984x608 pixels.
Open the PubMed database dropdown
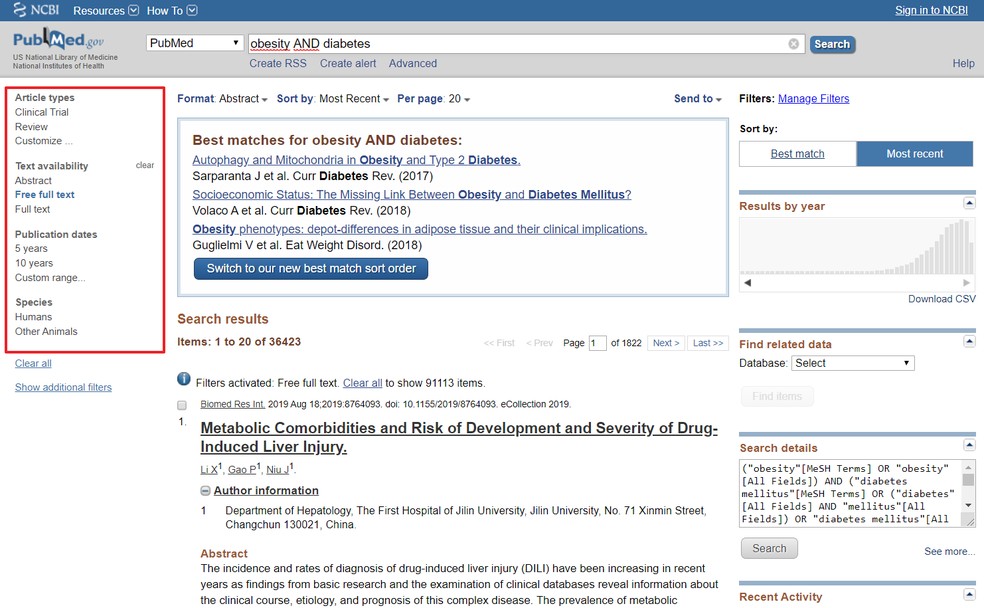click(194, 42)
